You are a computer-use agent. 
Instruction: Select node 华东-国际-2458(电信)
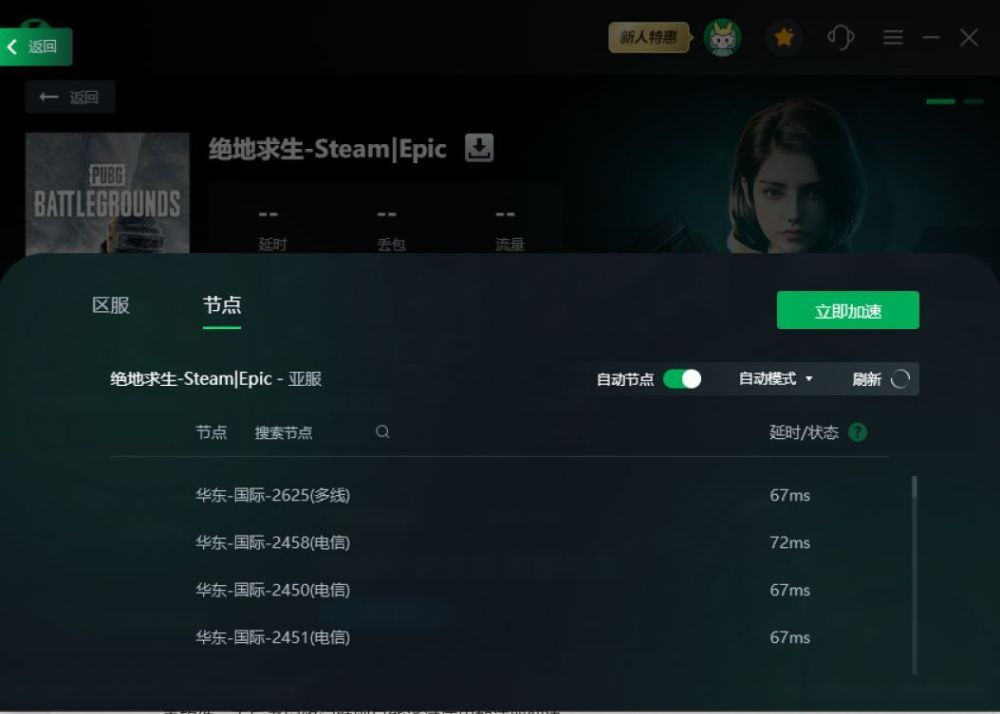[x=499, y=543]
